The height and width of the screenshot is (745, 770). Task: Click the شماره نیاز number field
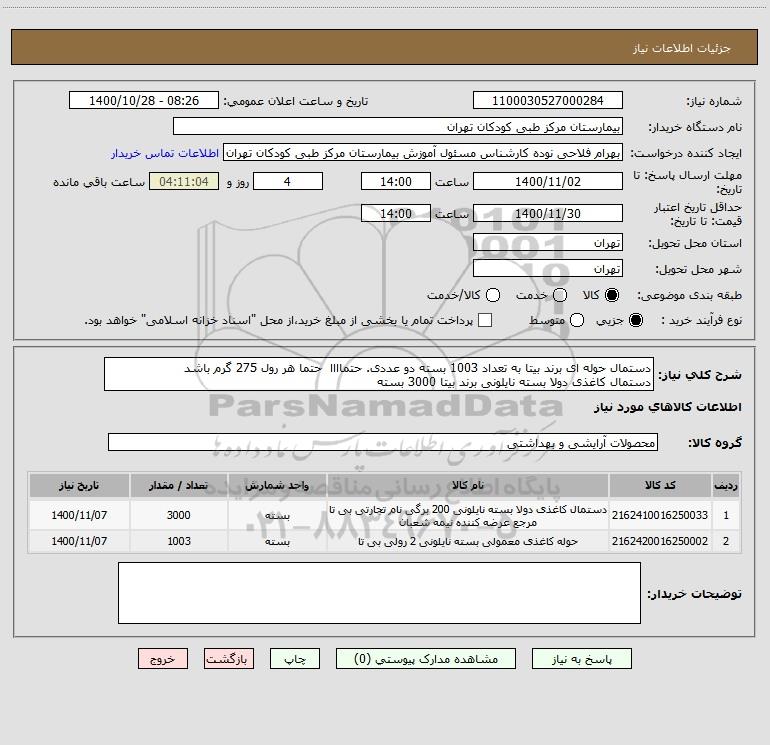547,101
